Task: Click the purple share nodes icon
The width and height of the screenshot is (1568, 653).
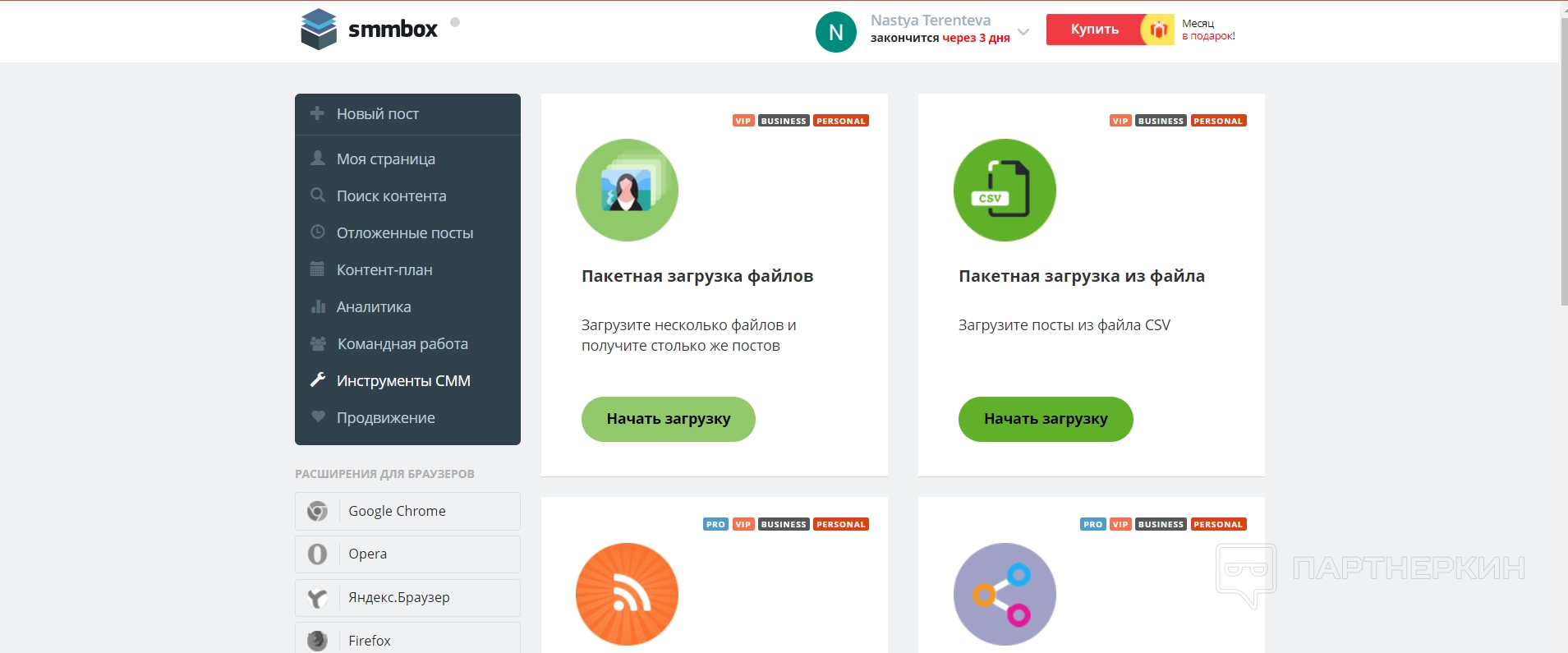Action: pyautogui.click(x=1005, y=594)
